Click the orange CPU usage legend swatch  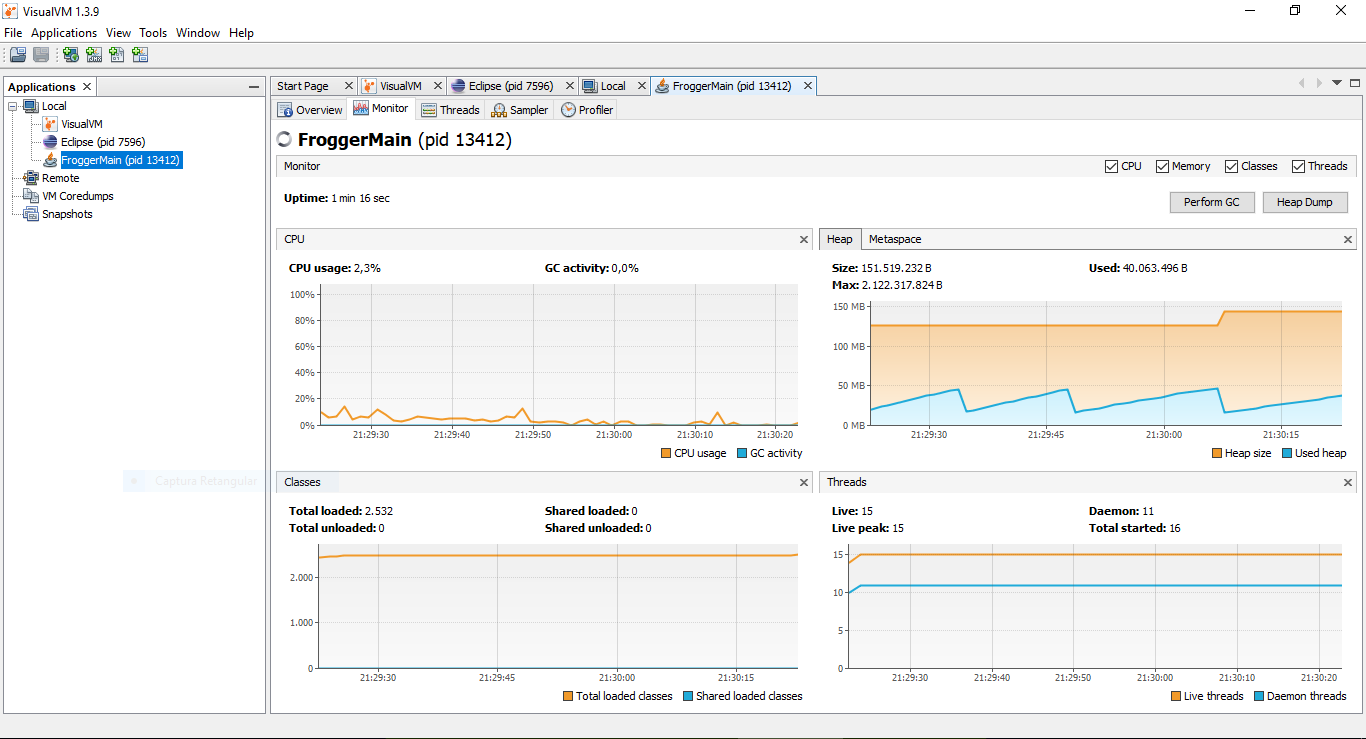point(666,454)
